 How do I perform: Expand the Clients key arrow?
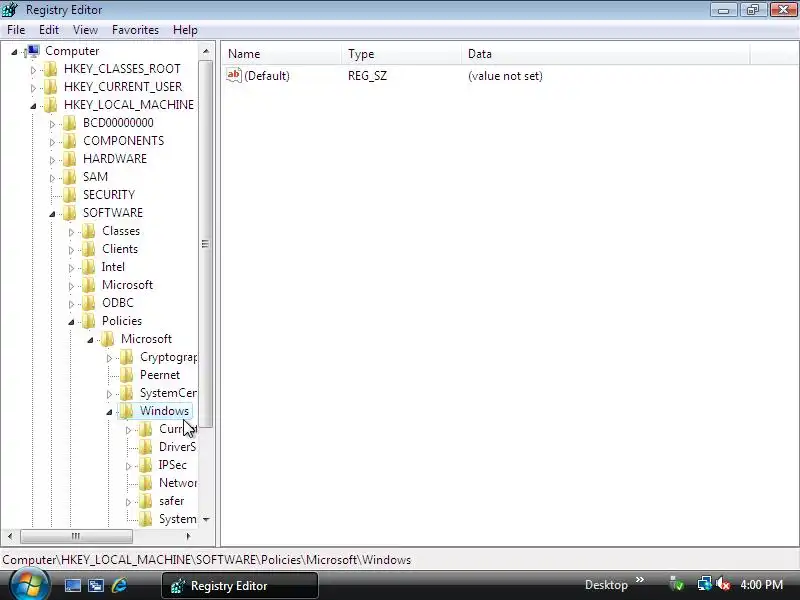coord(71,250)
